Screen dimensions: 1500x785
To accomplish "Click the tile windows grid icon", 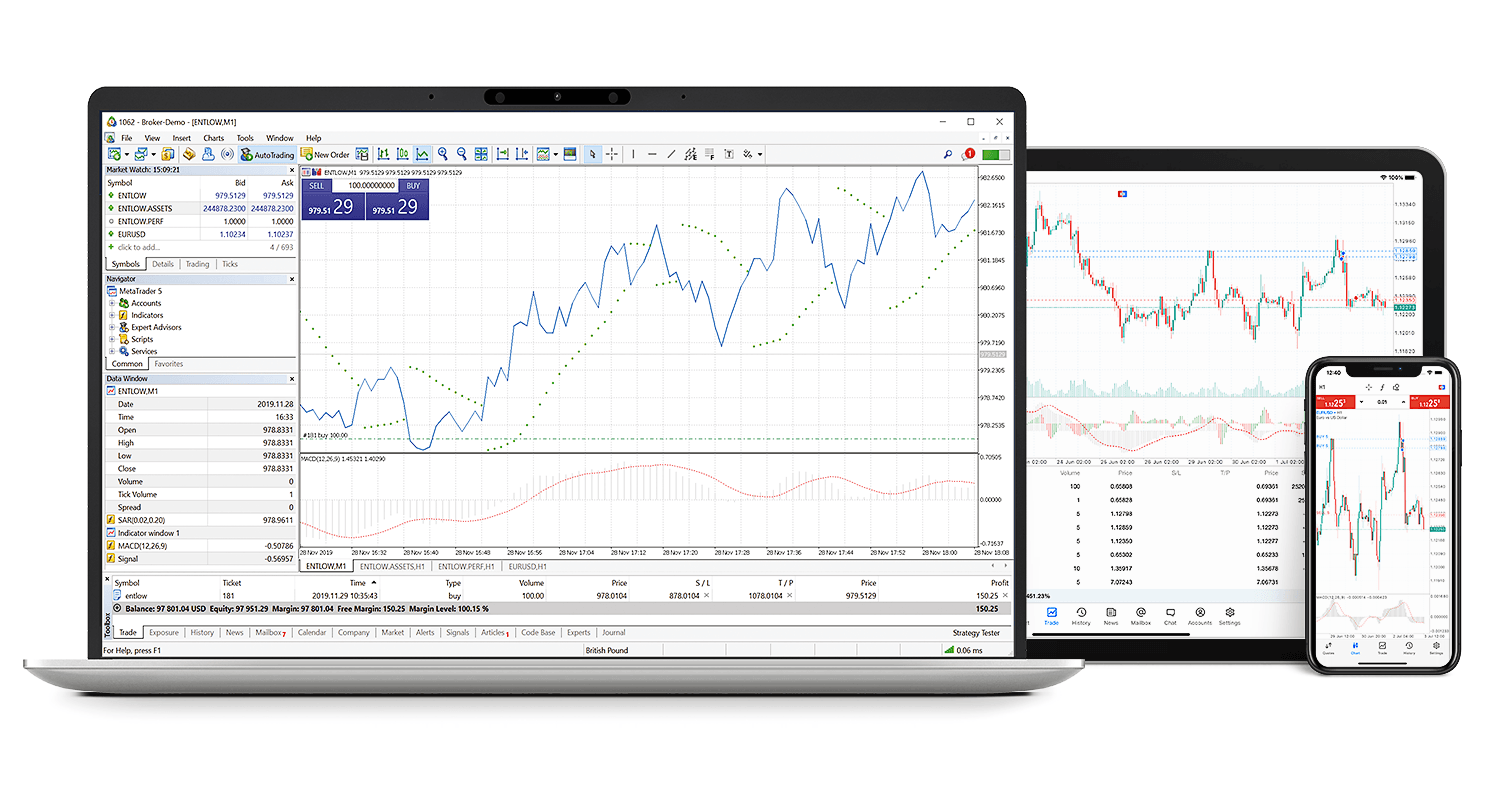I will 481,154.
